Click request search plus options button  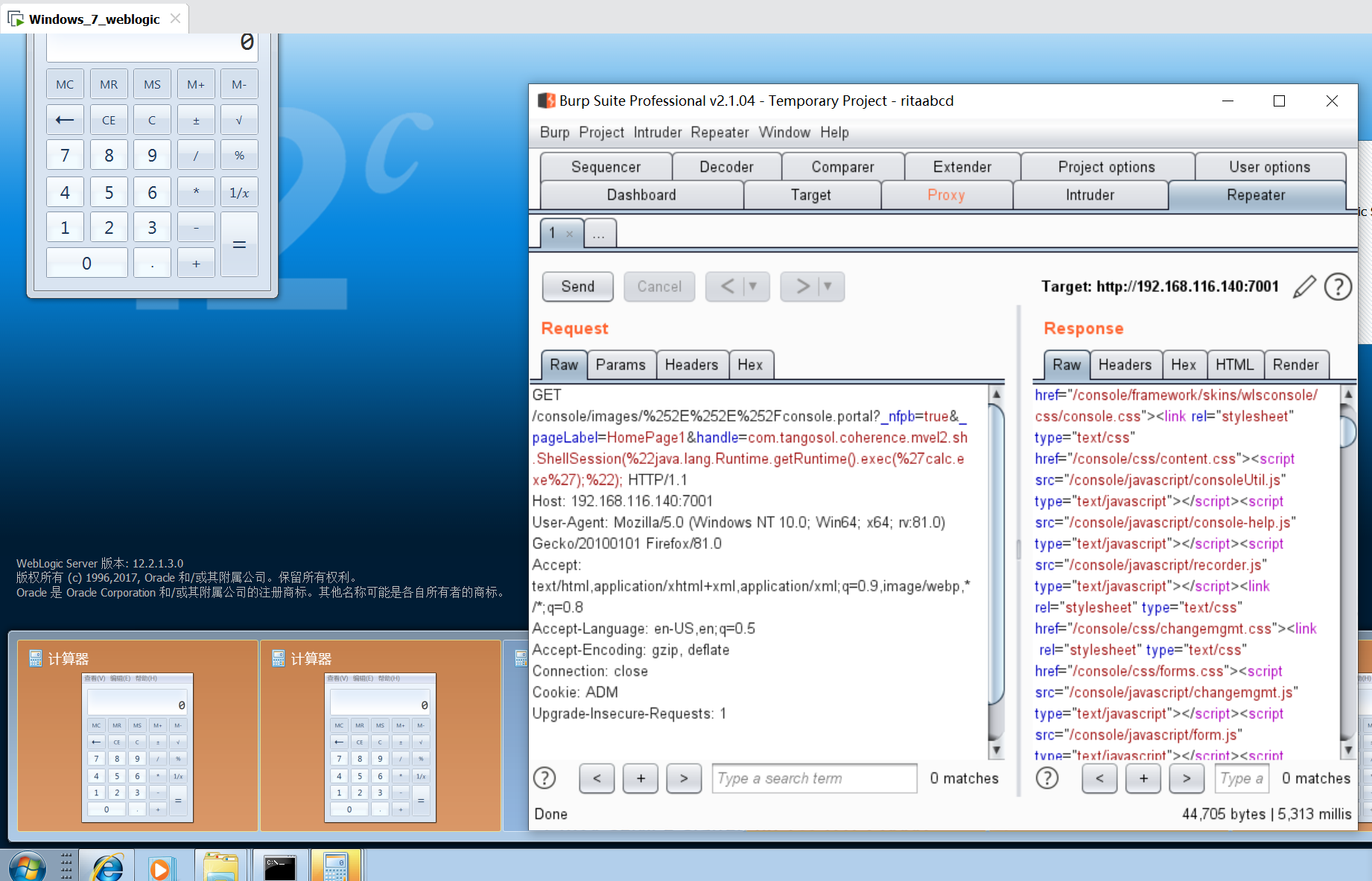point(641,778)
